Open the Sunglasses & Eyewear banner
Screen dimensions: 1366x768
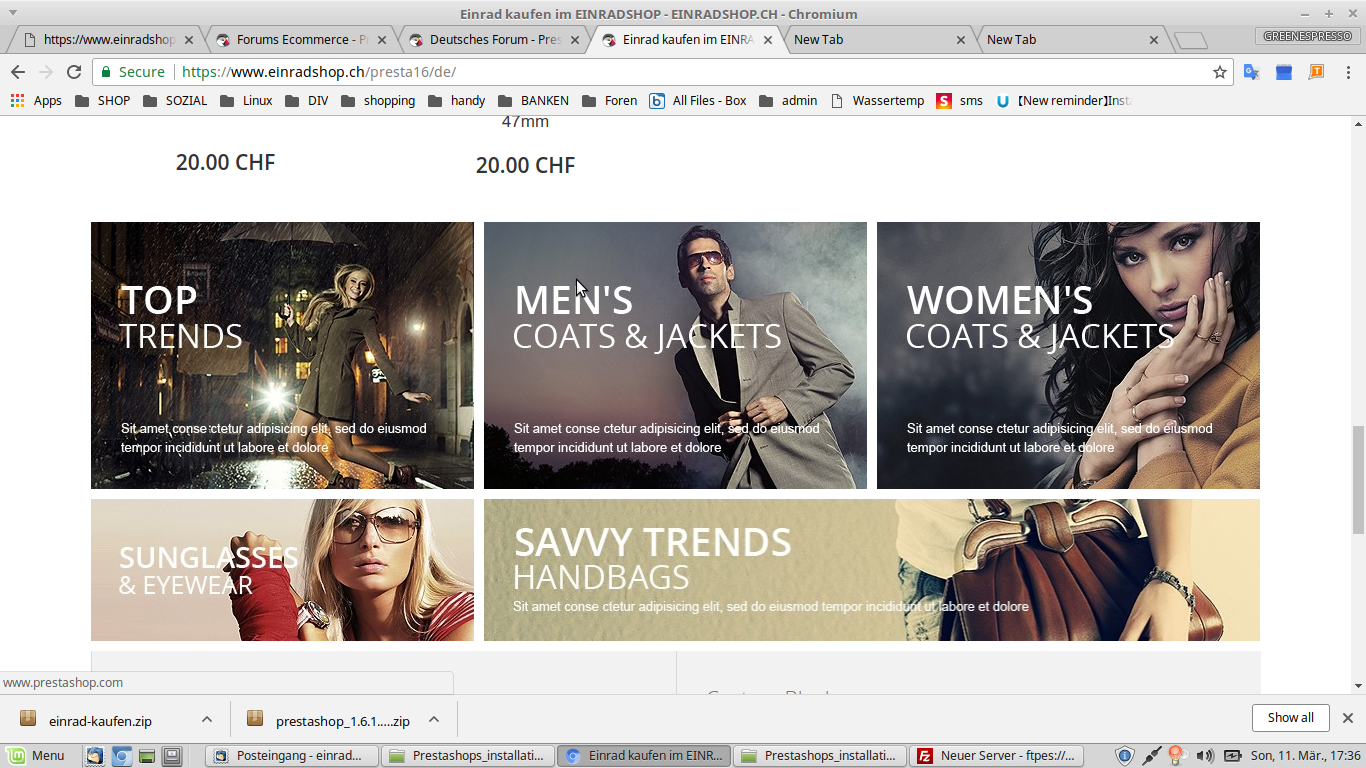(x=282, y=570)
